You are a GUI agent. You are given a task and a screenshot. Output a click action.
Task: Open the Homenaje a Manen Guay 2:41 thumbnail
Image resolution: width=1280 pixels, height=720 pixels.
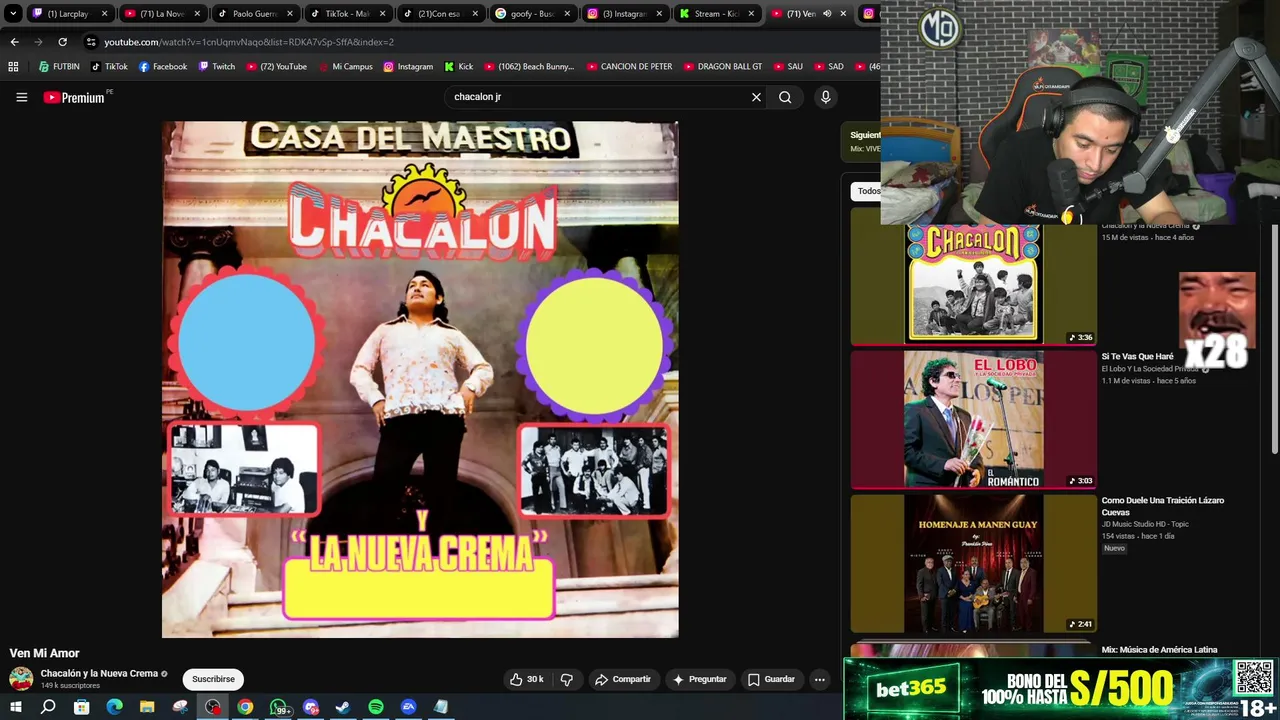click(x=973, y=563)
